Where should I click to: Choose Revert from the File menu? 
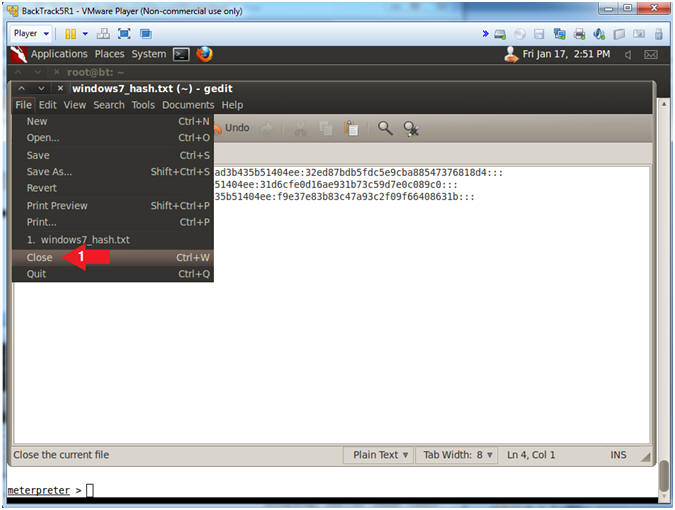point(113,188)
